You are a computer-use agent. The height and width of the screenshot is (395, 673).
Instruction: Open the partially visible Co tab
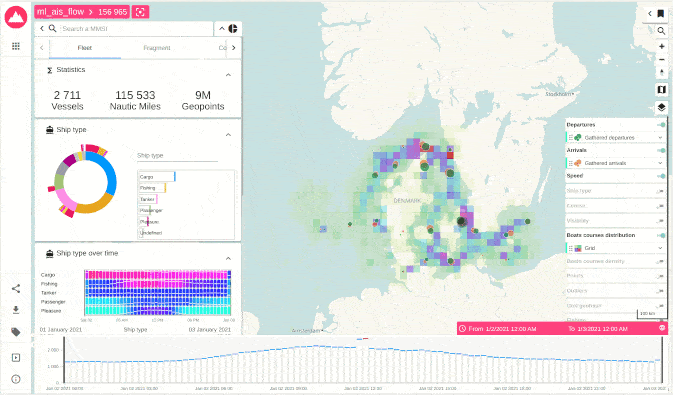tap(222, 48)
